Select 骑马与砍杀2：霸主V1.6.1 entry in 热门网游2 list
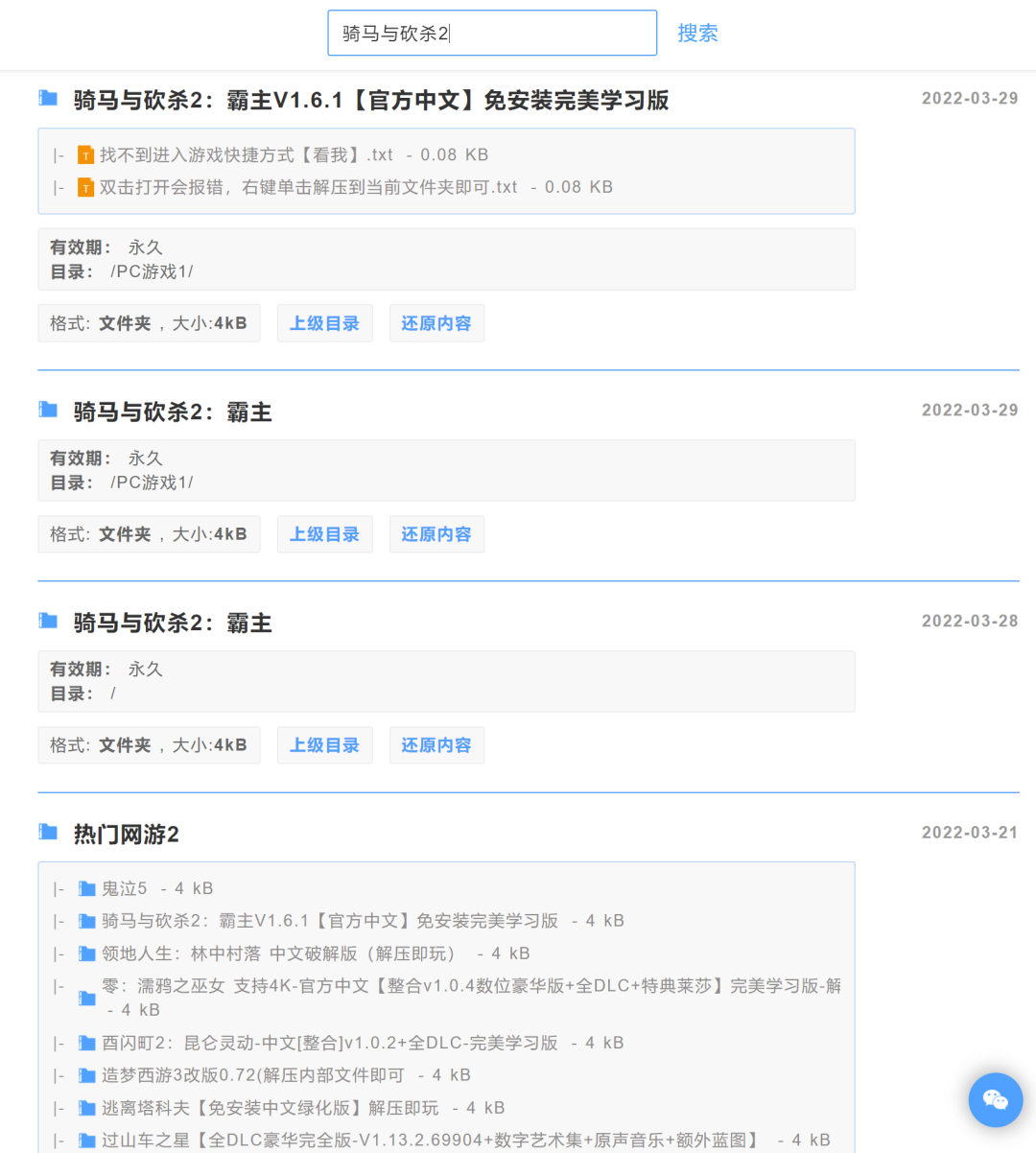The height and width of the screenshot is (1153, 1036). coord(330,921)
